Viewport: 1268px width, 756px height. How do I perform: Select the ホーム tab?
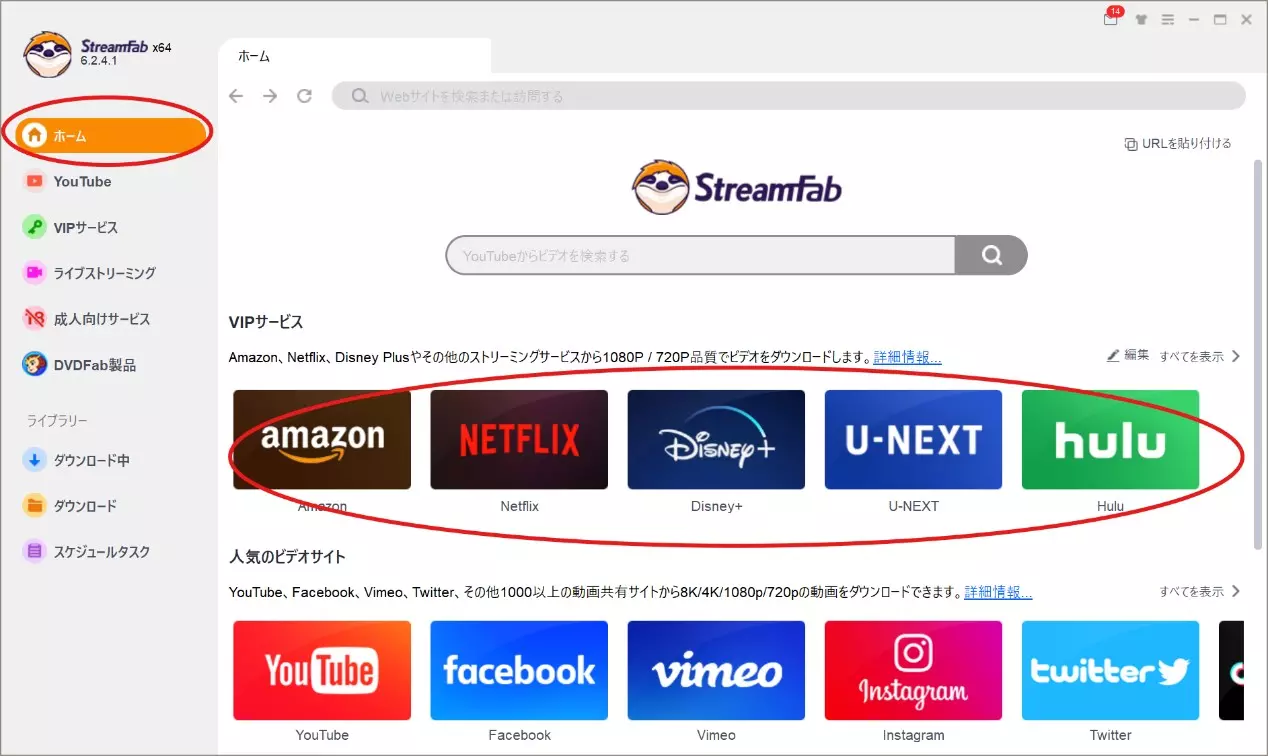(354, 56)
